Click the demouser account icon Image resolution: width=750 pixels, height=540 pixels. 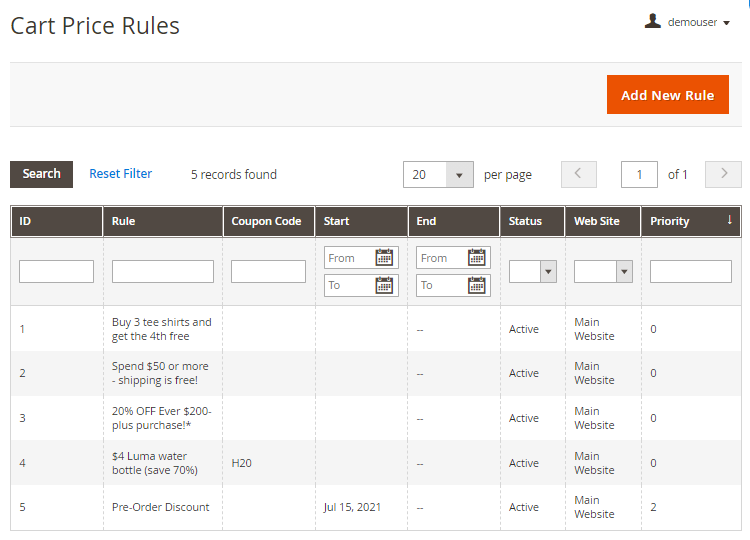pos(653,21)
